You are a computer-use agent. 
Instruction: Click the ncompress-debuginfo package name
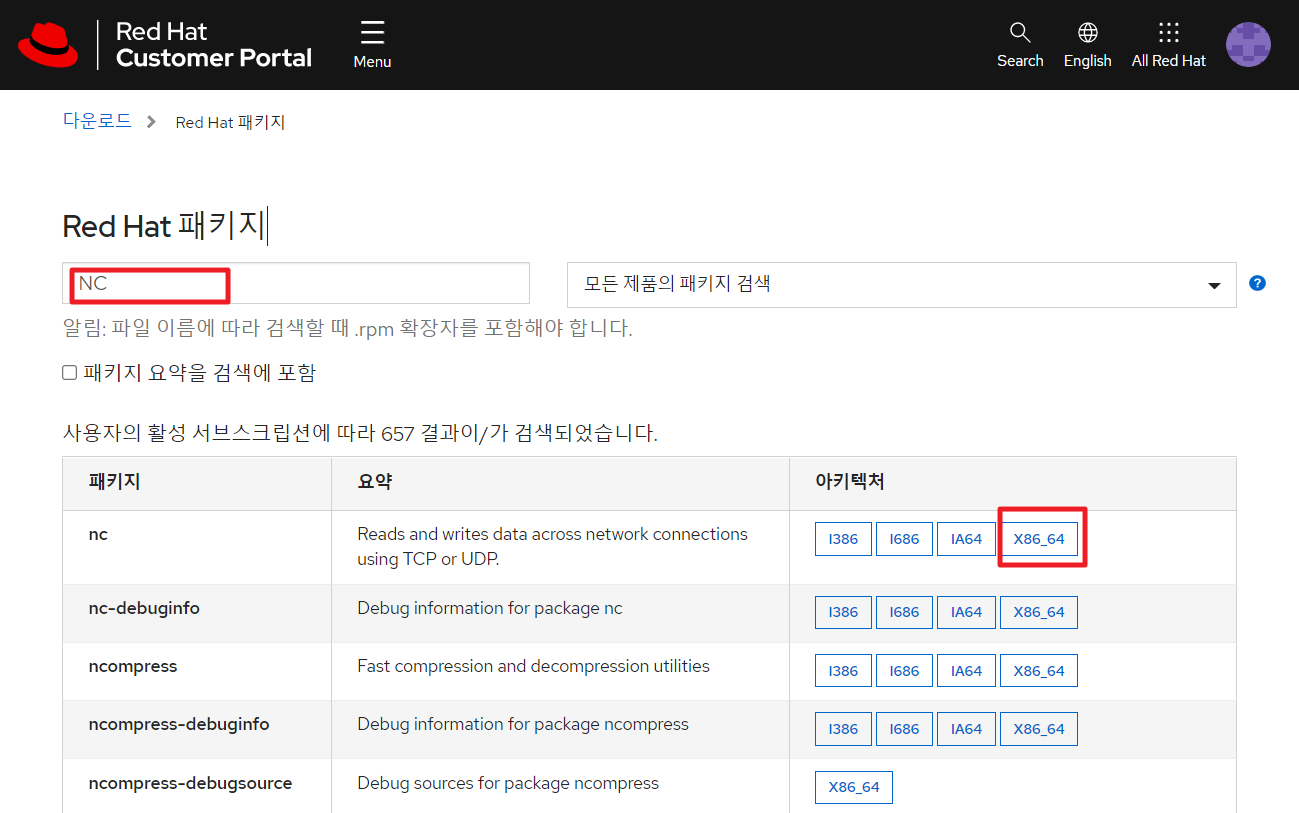(179, 724)
